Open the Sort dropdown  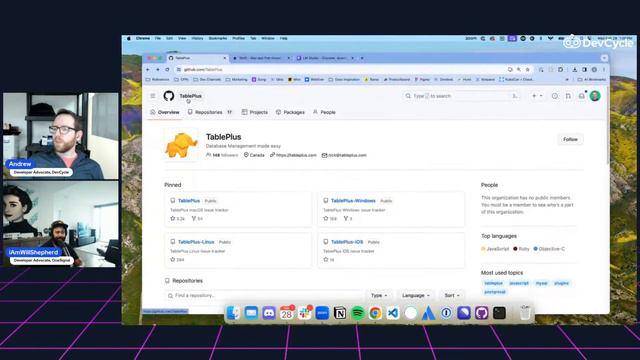(451, 295)
